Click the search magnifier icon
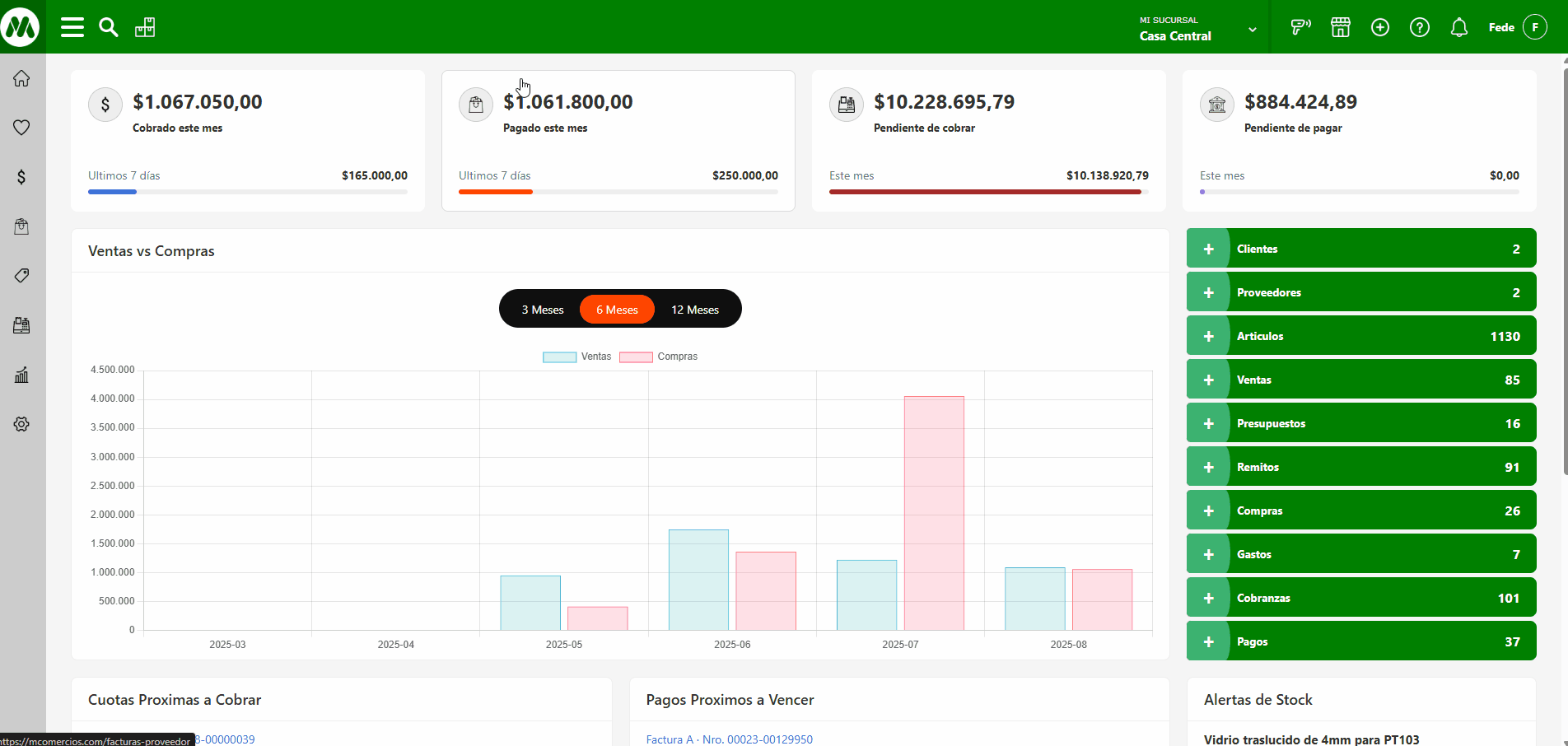The height and width of the screenshot is (746, 1568). [108, 27]
